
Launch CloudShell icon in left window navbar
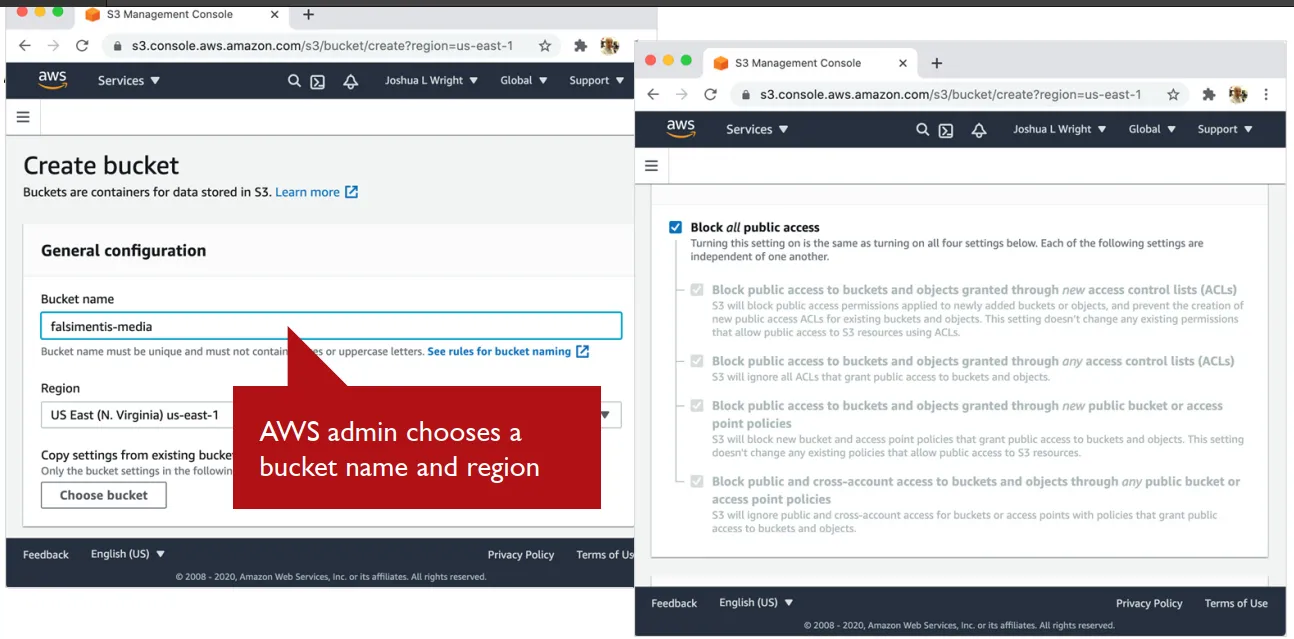[317, 81]
